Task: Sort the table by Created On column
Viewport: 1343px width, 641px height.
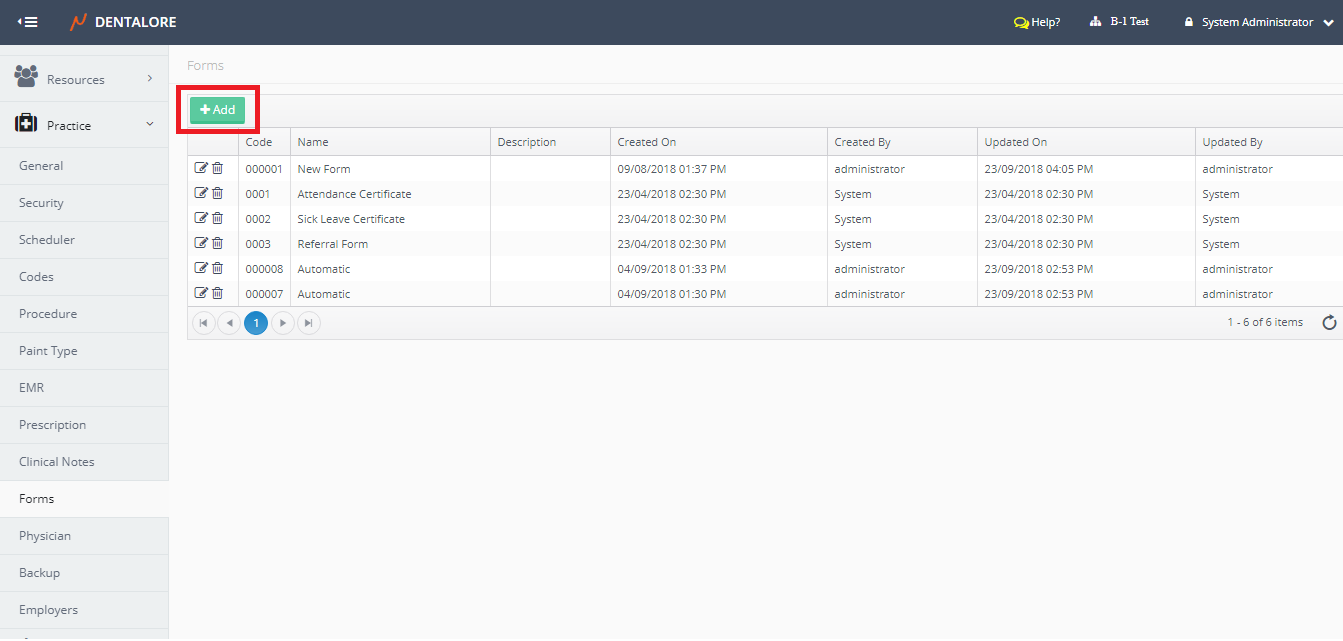Action: tap(647, 142)
